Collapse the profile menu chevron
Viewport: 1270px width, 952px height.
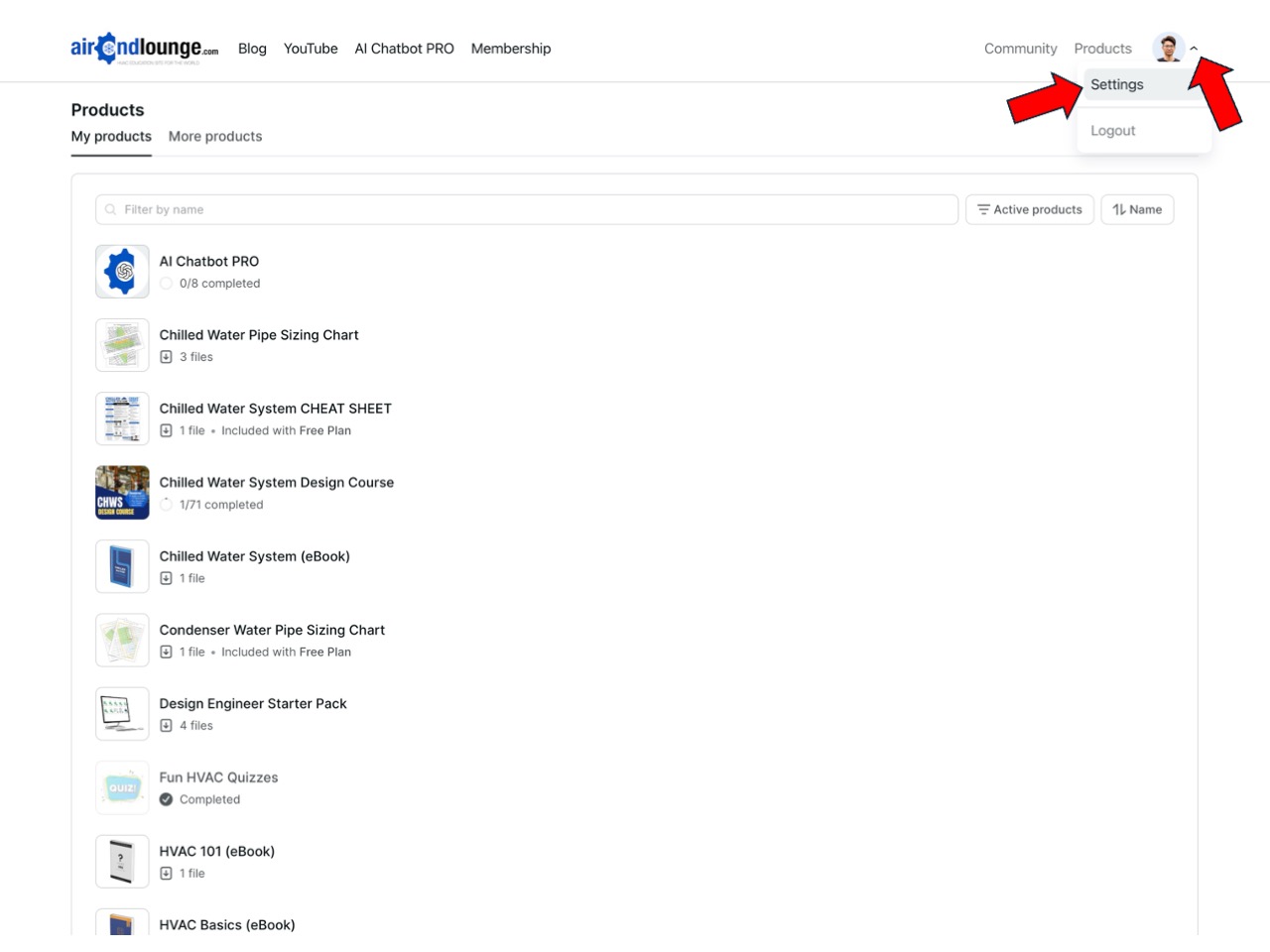point(1194,49)
